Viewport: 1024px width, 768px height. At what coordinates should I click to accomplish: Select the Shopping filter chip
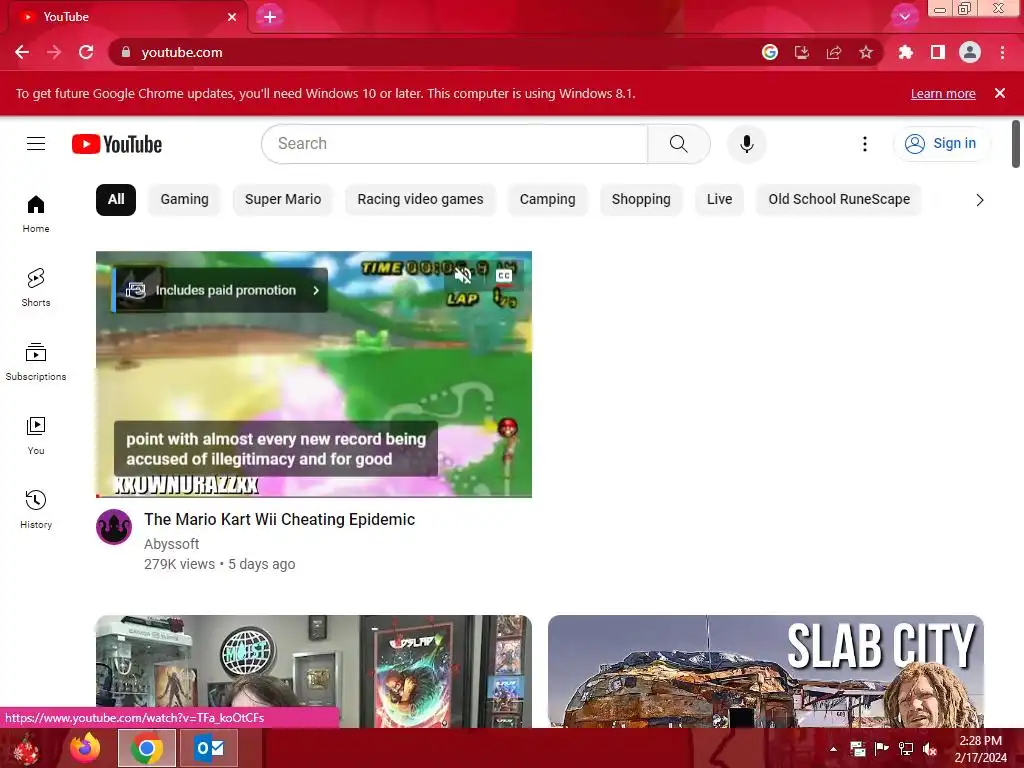point(641,200)
